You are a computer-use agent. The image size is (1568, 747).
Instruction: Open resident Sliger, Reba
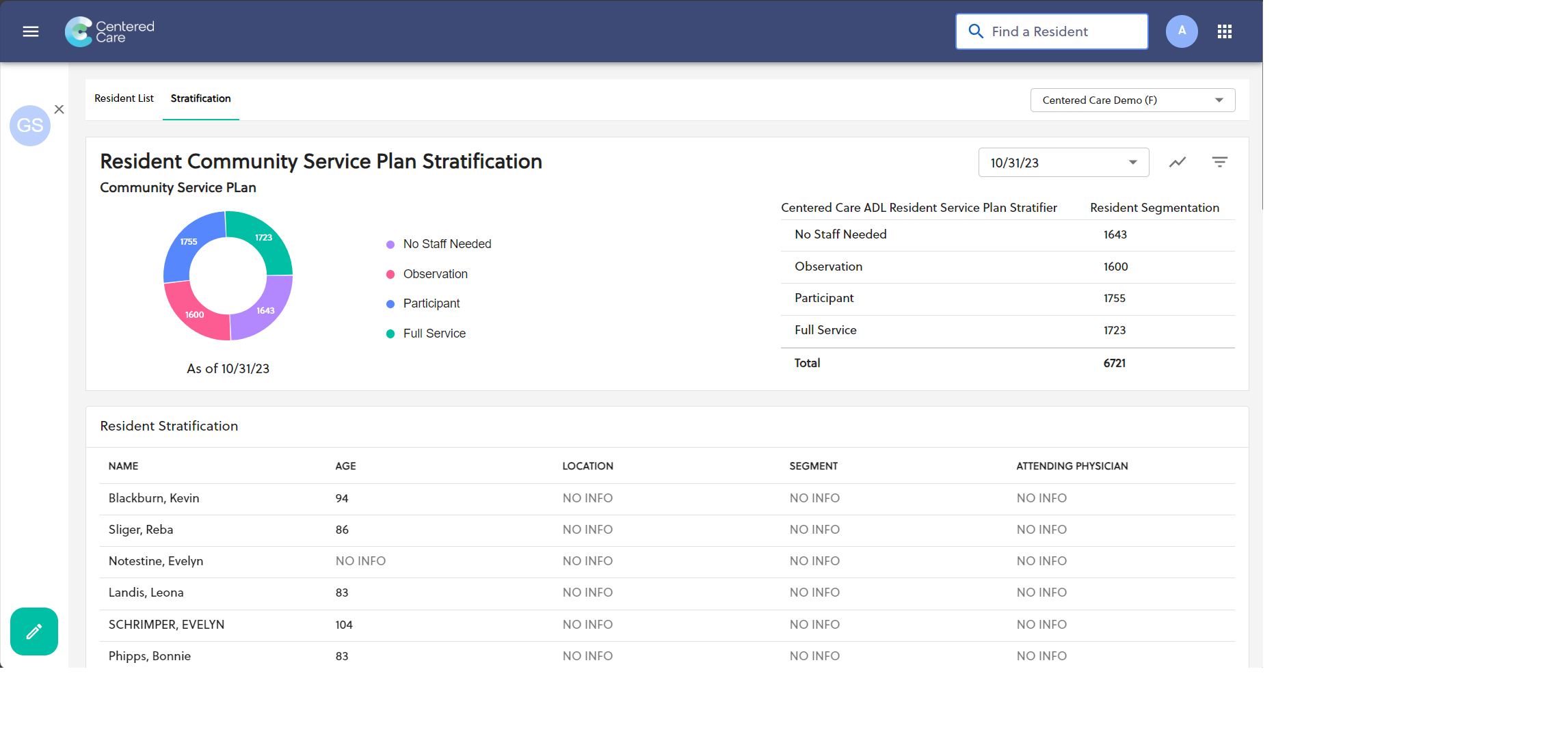point(141,530)
